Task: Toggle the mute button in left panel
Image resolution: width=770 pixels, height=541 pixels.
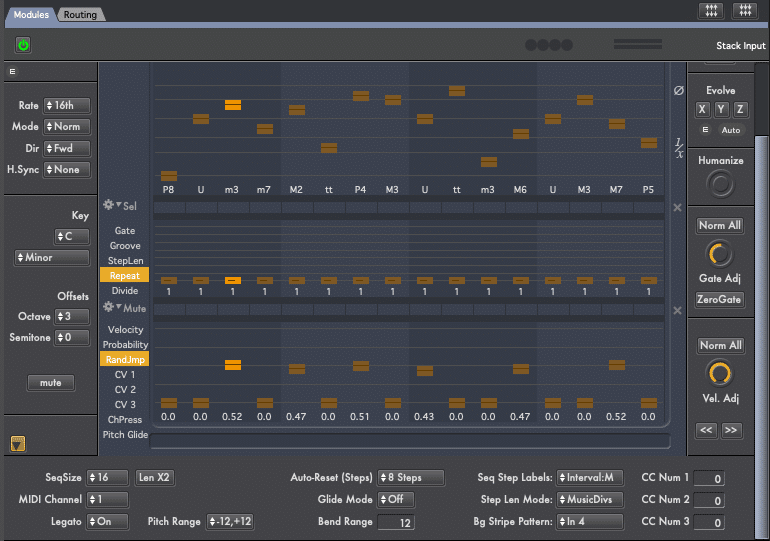Action: 51,382
